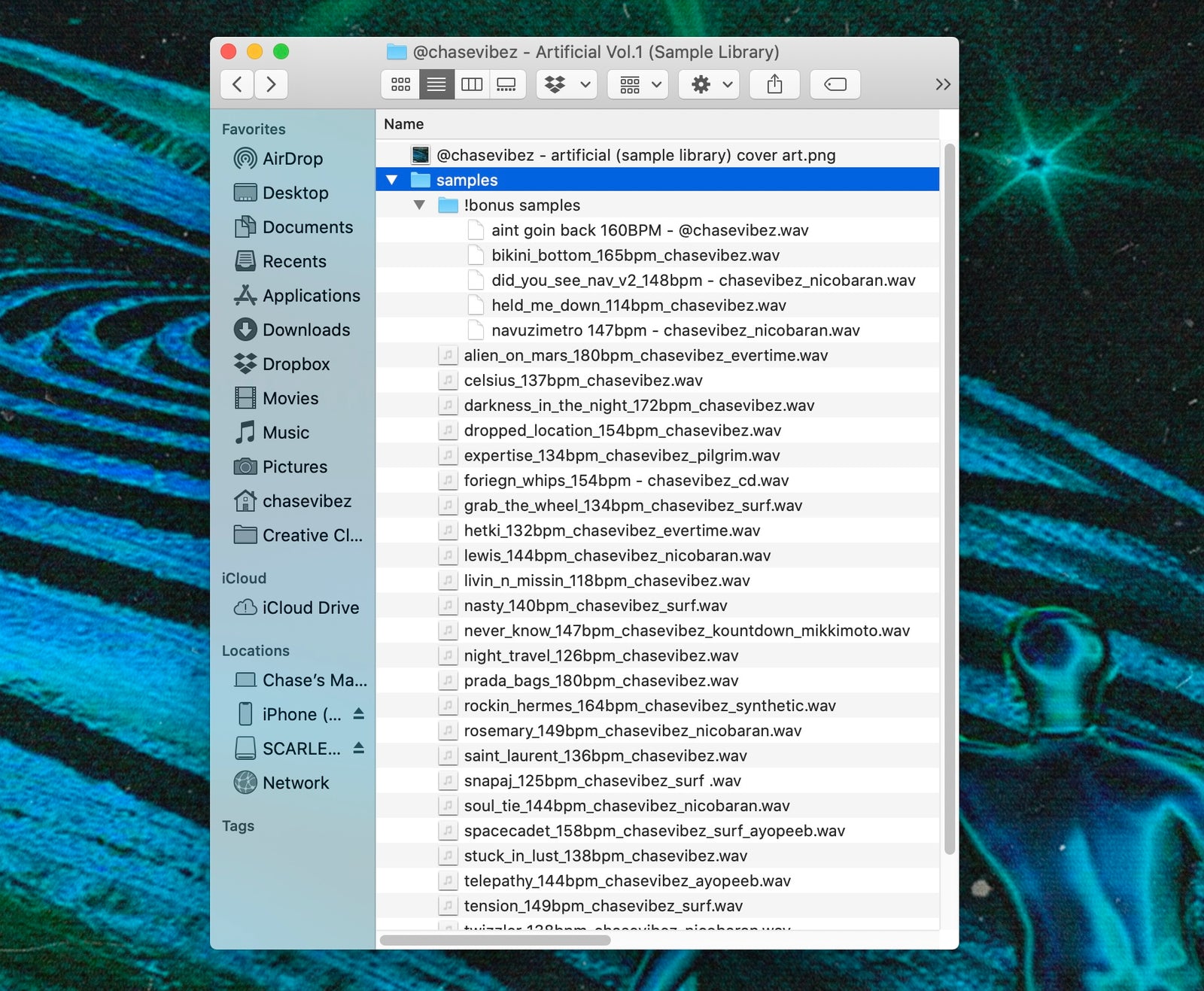The height and width of the screenshot is (991, 1204).
Task: Go forward with the right chevron button
Action: pos(271,84)
